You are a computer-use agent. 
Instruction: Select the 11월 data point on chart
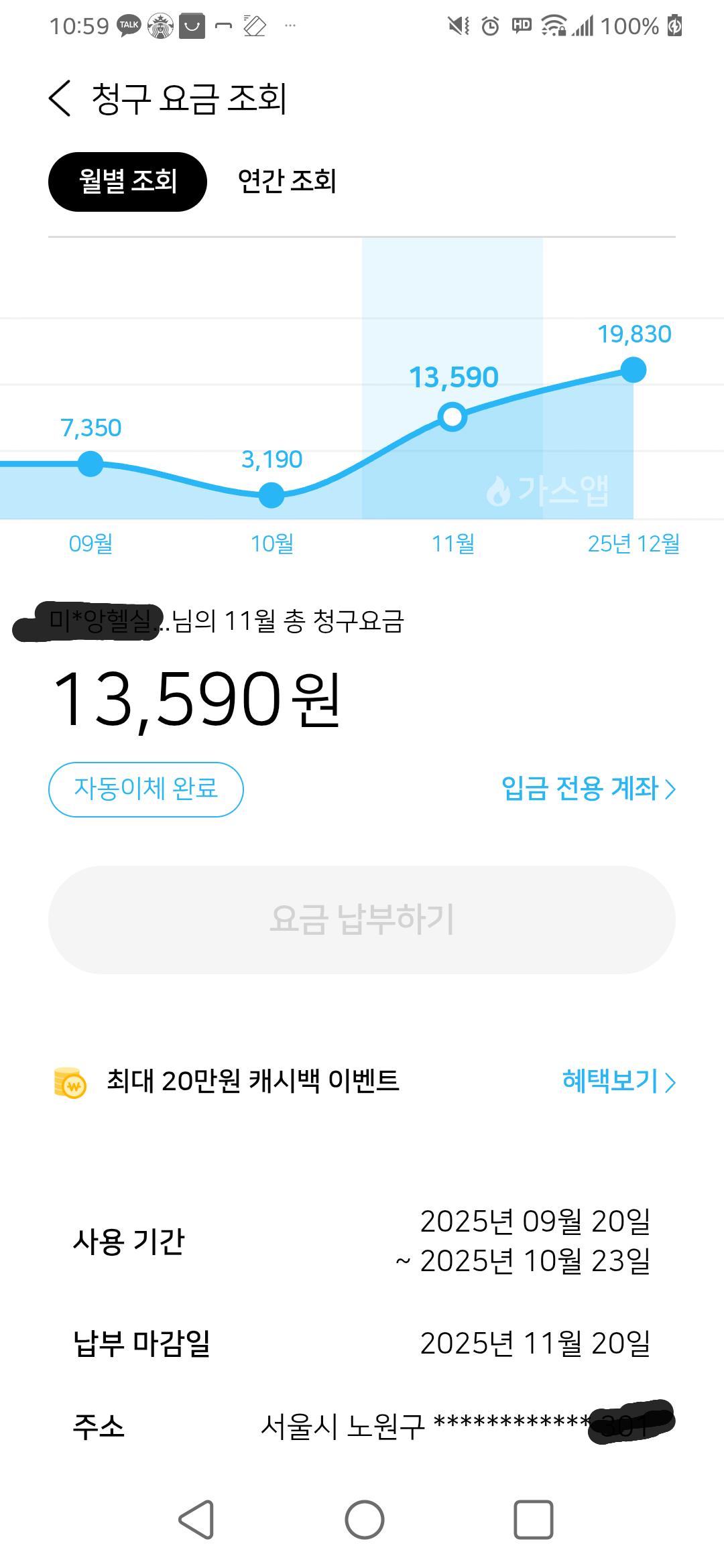pyautogui.click(x=452, y=417)
